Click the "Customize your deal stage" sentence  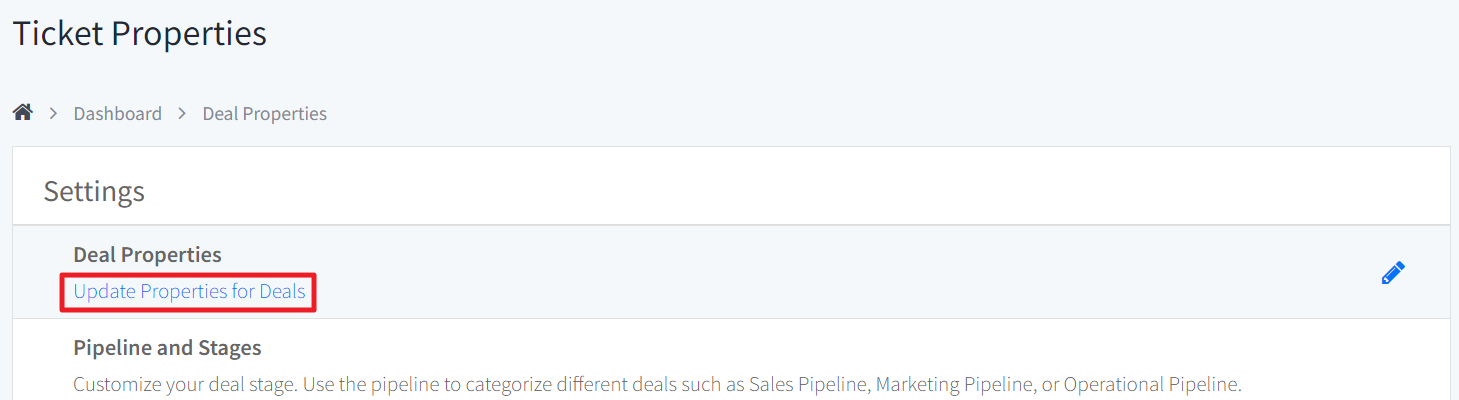point(185,384)
